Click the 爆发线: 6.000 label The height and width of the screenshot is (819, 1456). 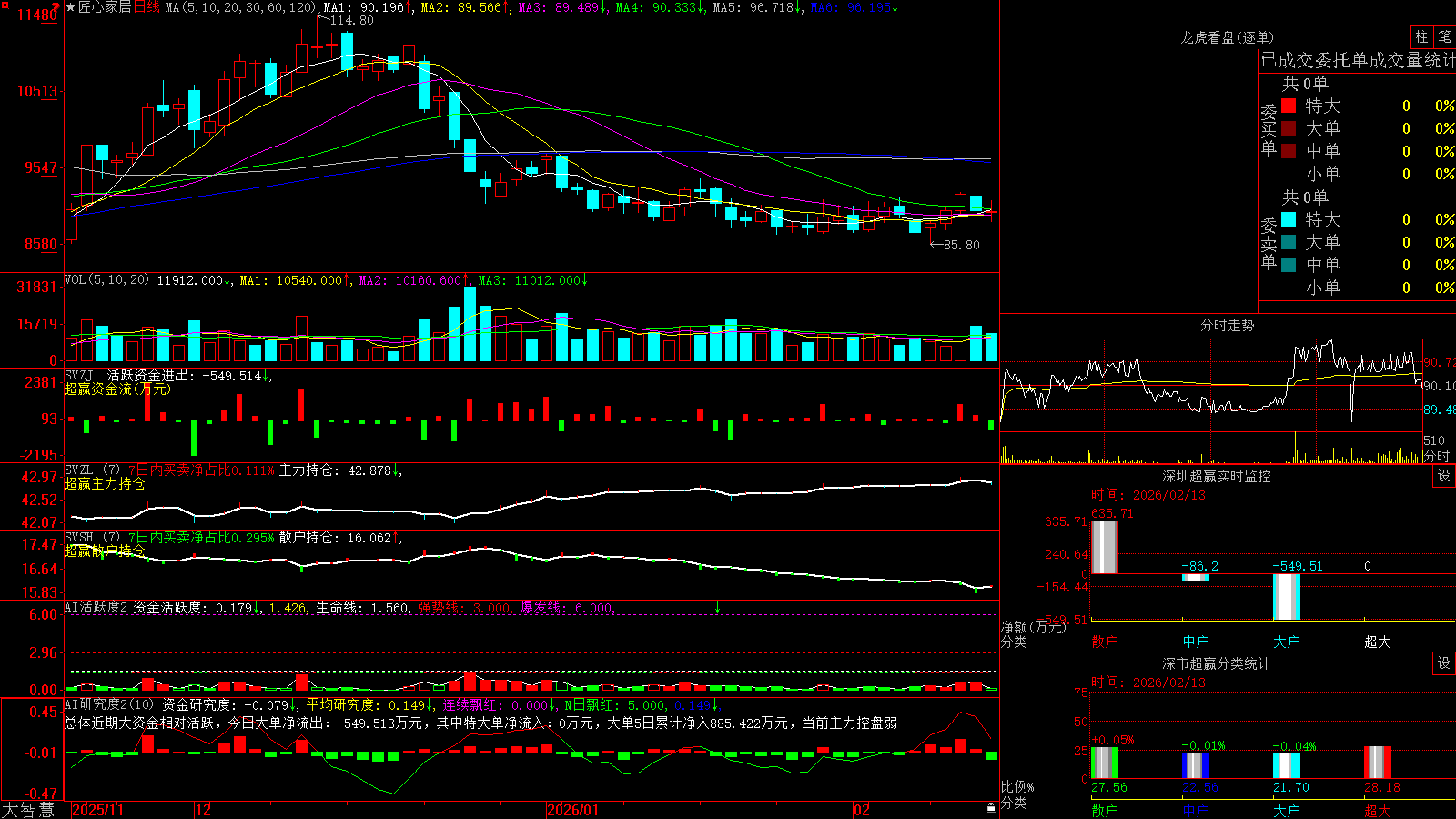(568, 607)
